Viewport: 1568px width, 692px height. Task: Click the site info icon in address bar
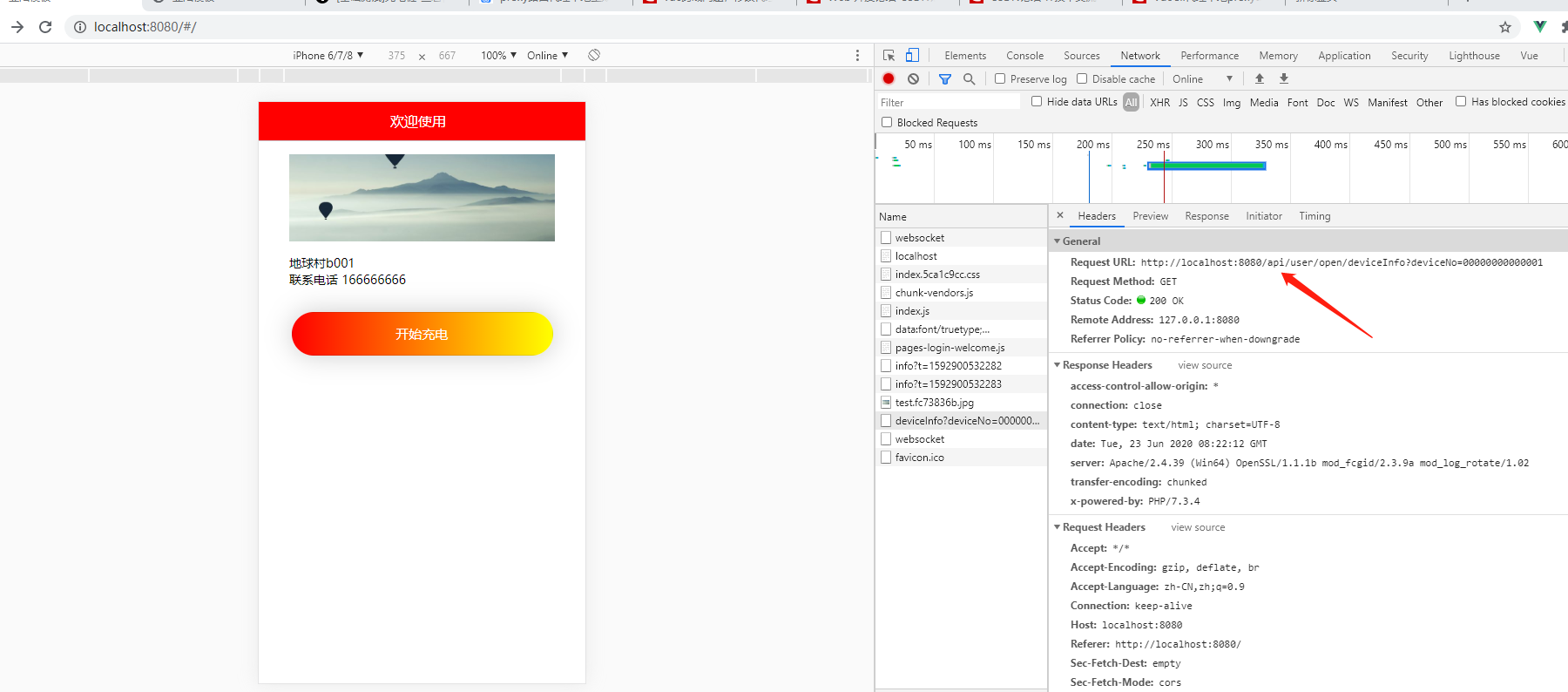coord(80,27)
